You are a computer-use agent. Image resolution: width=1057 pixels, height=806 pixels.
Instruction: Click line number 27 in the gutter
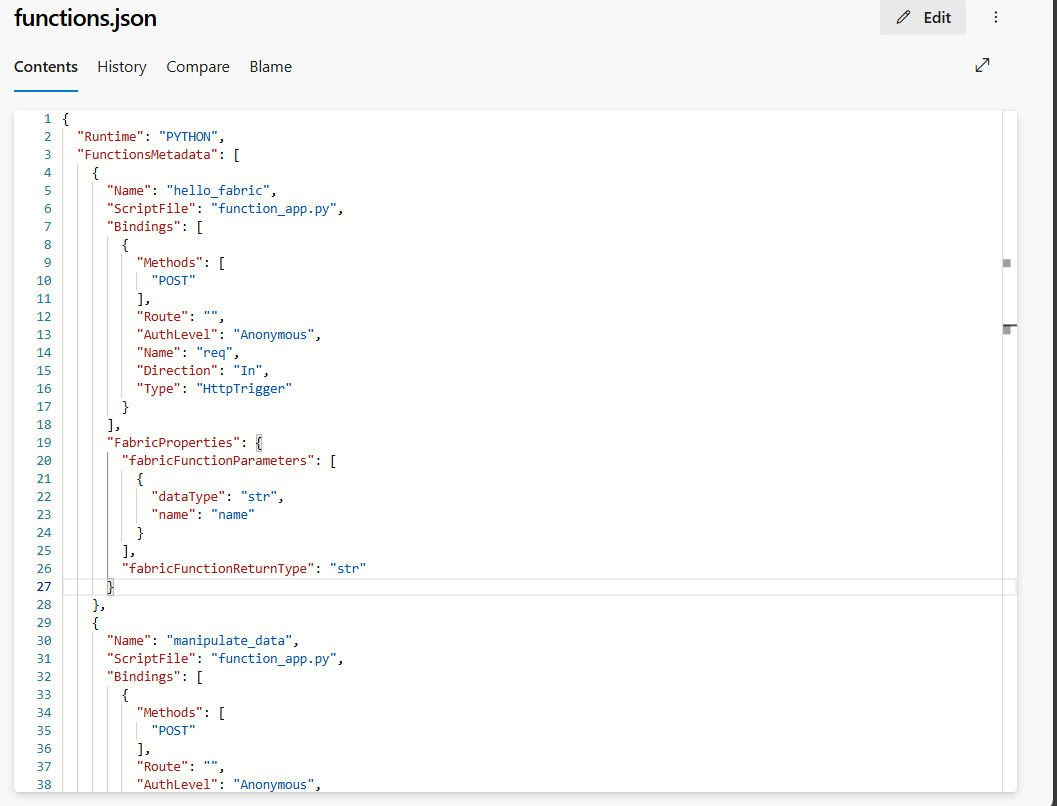[x=43, y=587]
